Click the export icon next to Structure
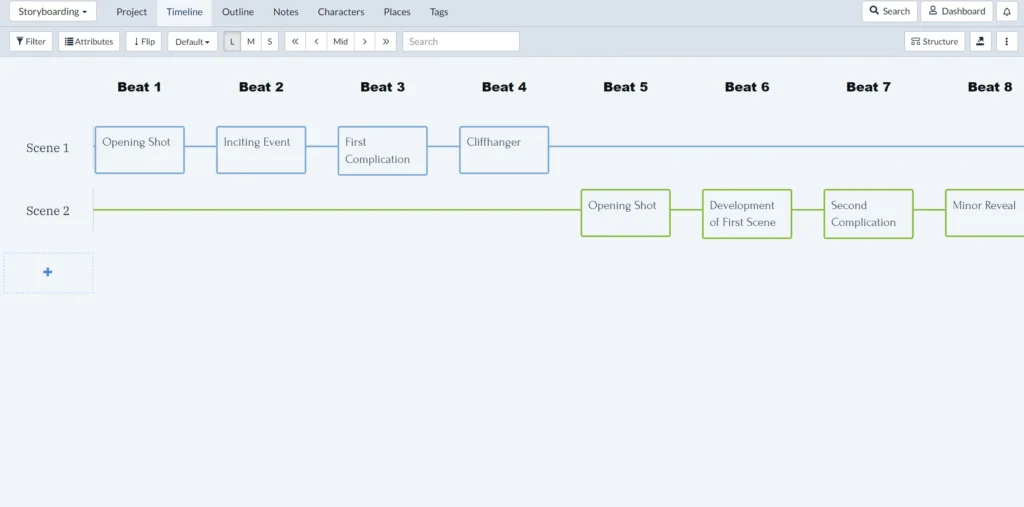The width and height of the screenshot is (1024, 507). (980, 41)
